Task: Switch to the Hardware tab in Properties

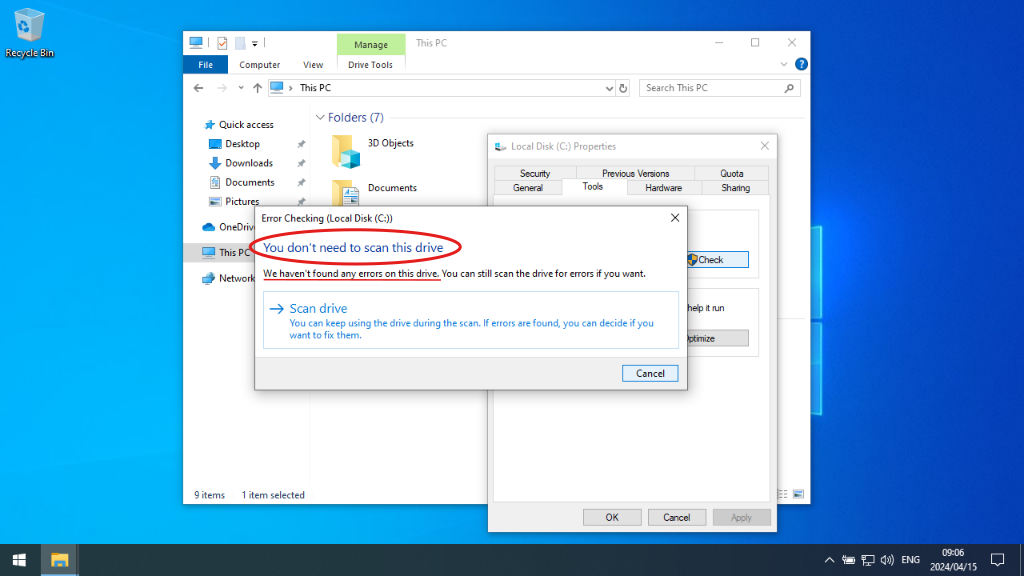Action: [x=662, y=186]
